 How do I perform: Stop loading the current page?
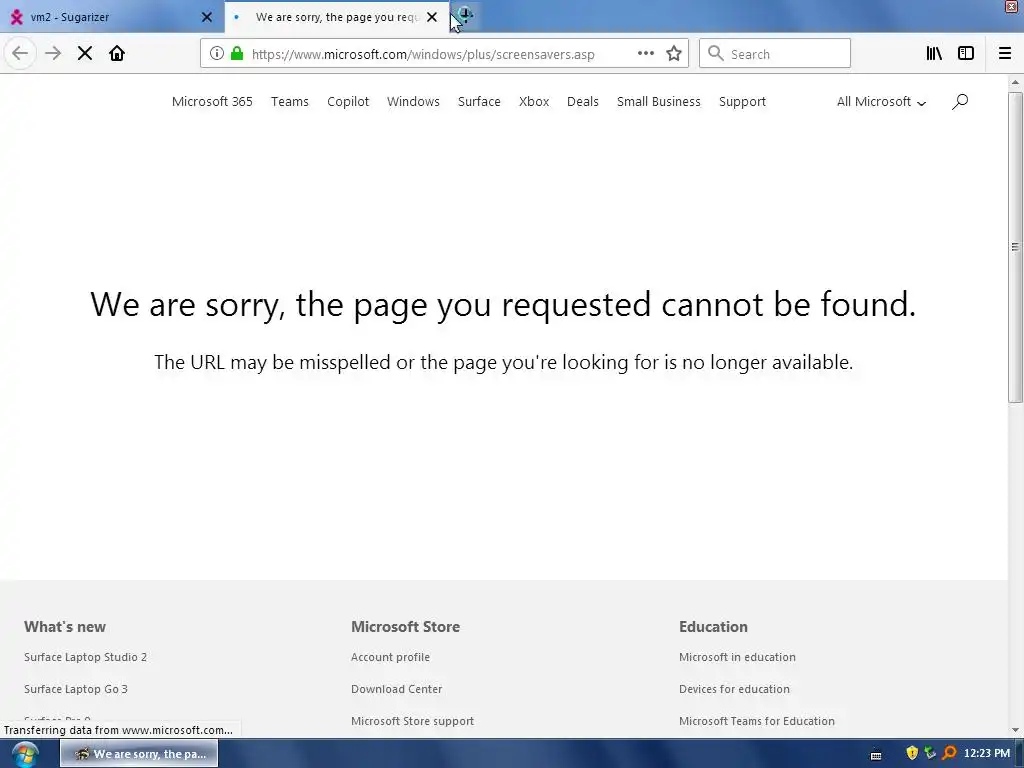pyautogui.click(x=85, y=54)
